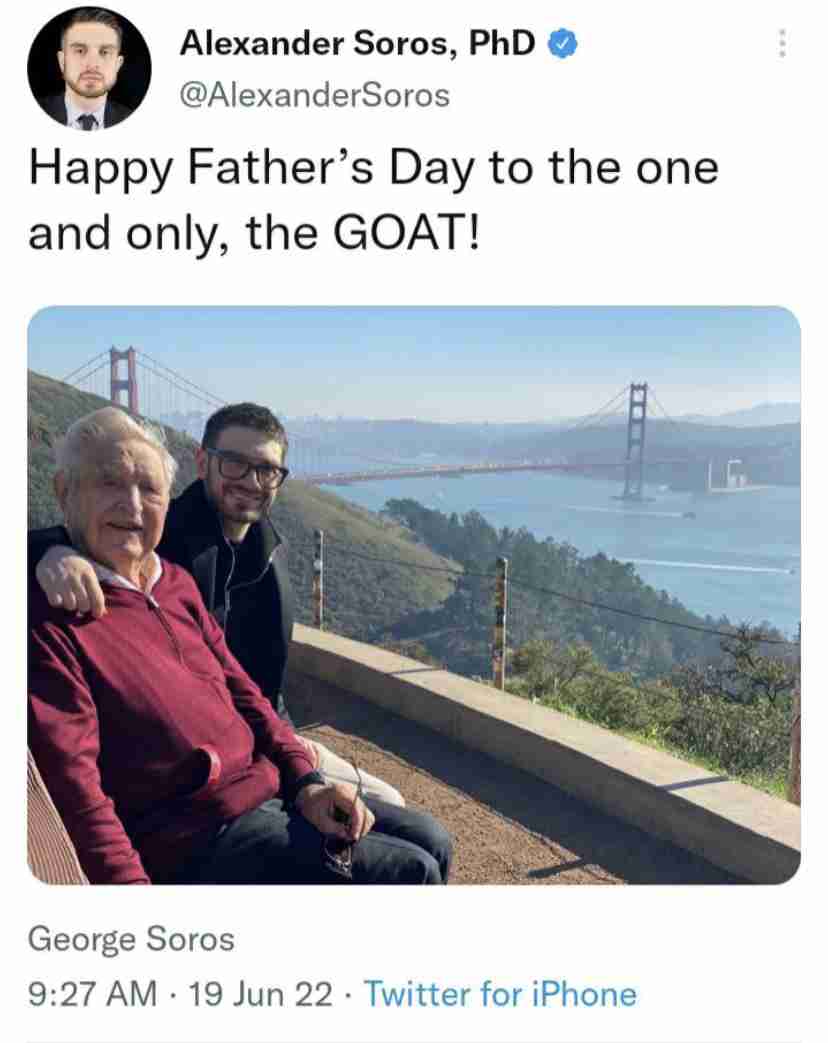Click the hand resting on the older man's shoulder
This screenshot has width=828, height=1043.
[x=70, y=579]
